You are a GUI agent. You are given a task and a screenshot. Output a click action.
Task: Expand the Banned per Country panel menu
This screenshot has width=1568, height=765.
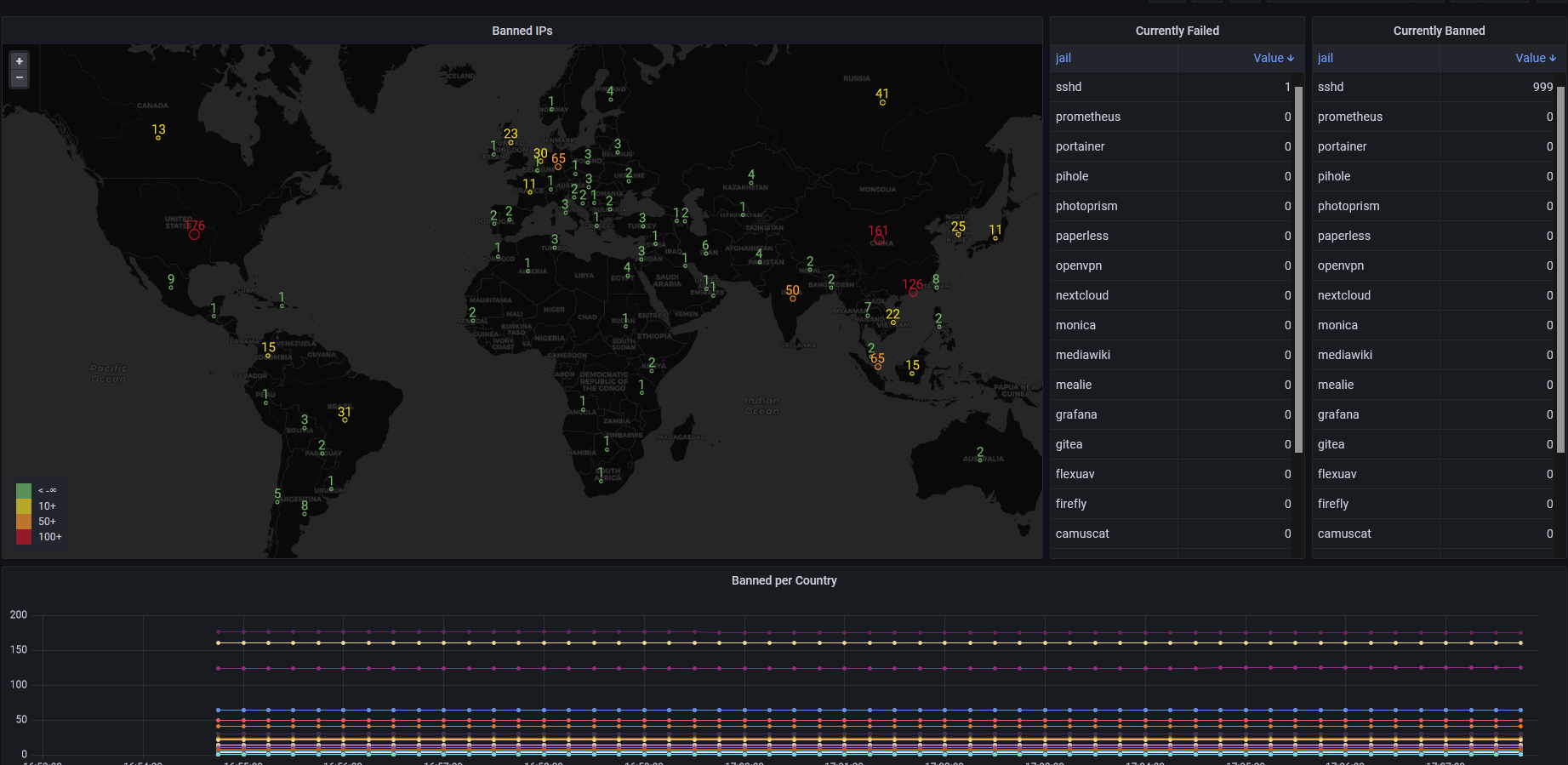[784, 580]
